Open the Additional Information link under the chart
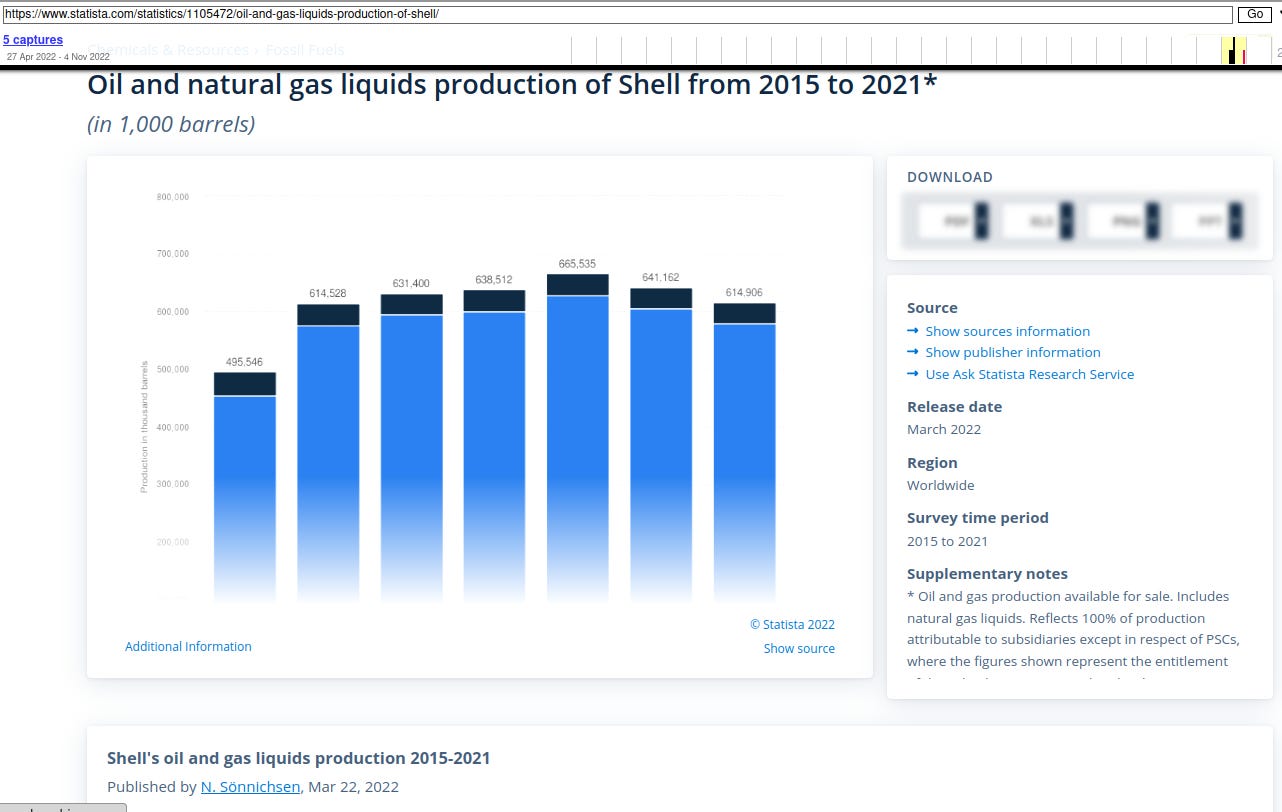 tap(188, 647)
